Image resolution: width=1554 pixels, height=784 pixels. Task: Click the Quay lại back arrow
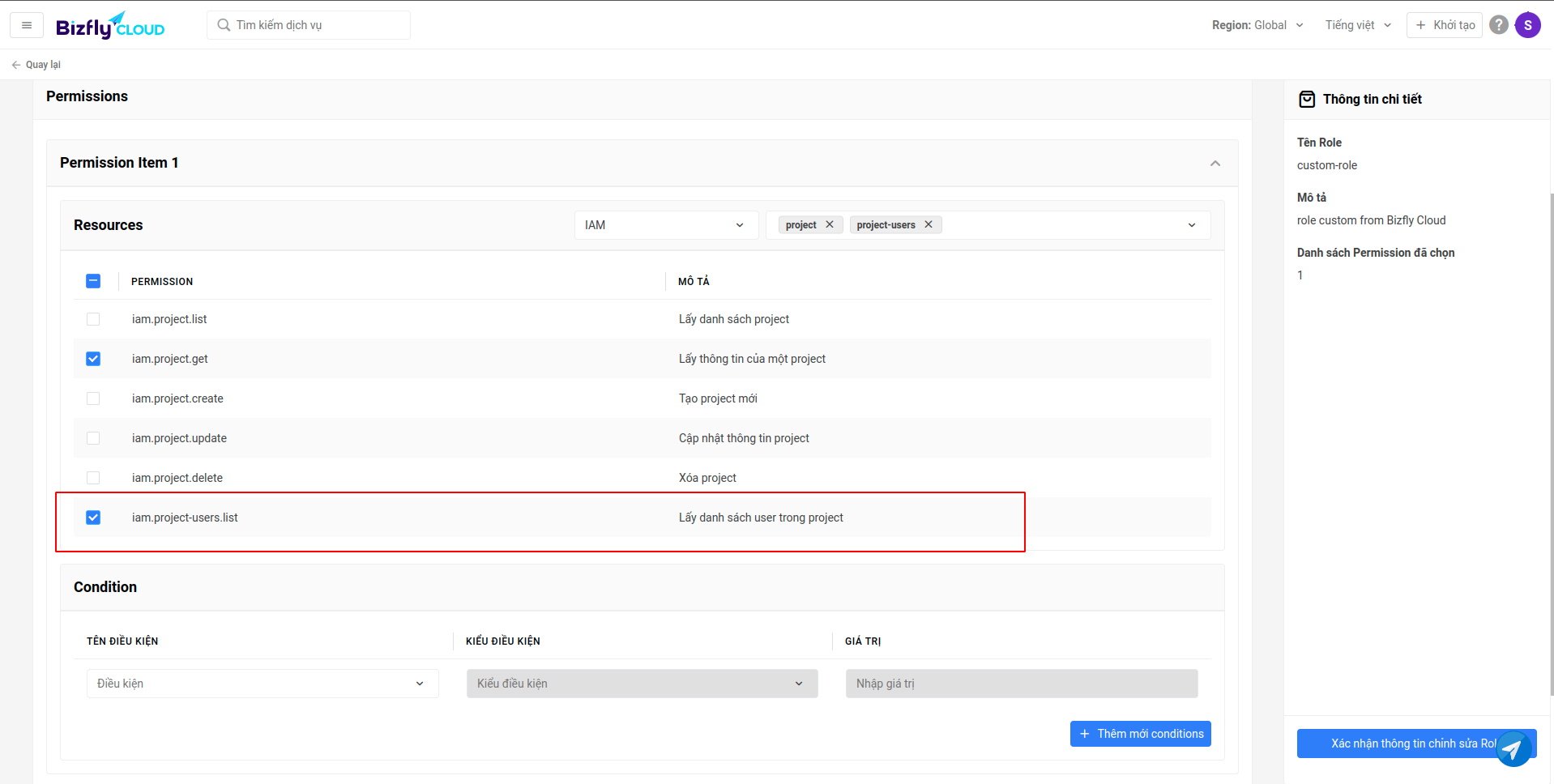click(x=17, y=65)
